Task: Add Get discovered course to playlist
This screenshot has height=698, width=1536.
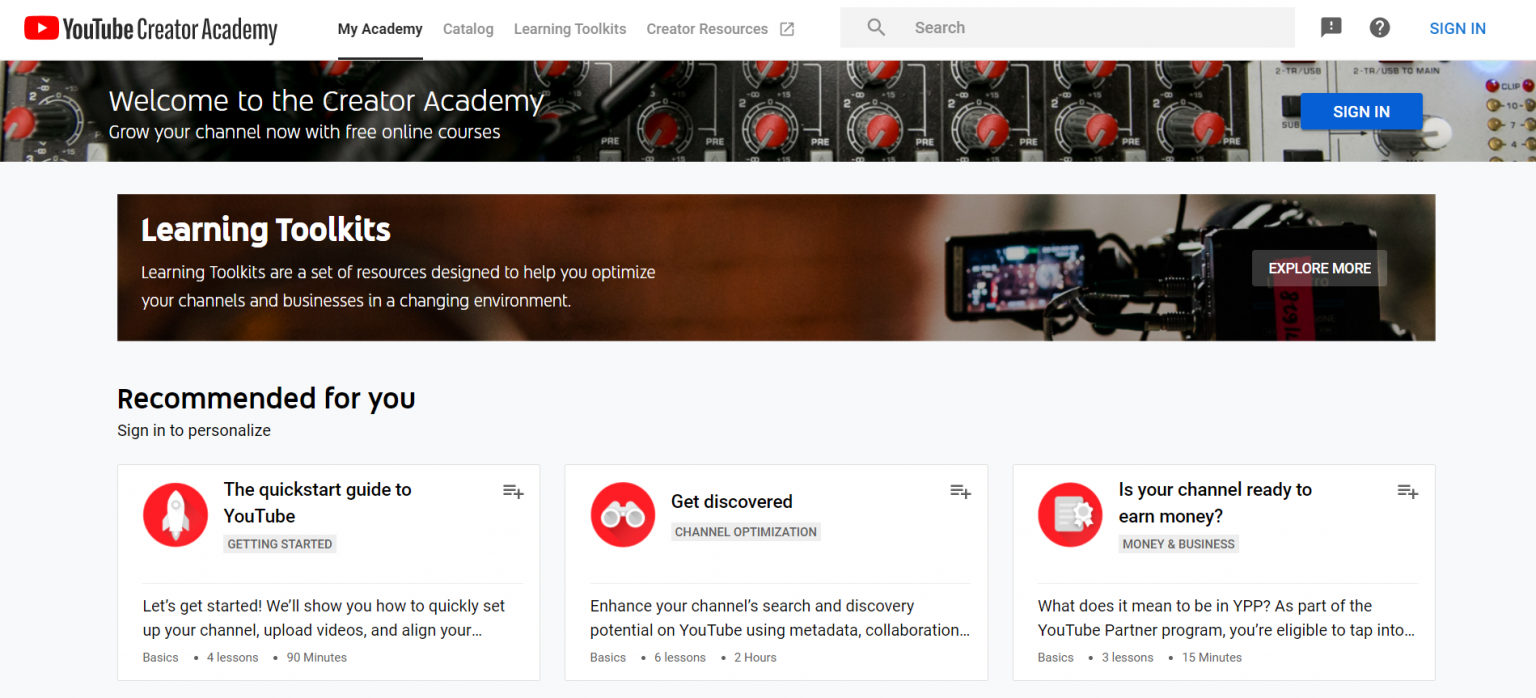Action: pyautogui.click(x=960, y=491)
